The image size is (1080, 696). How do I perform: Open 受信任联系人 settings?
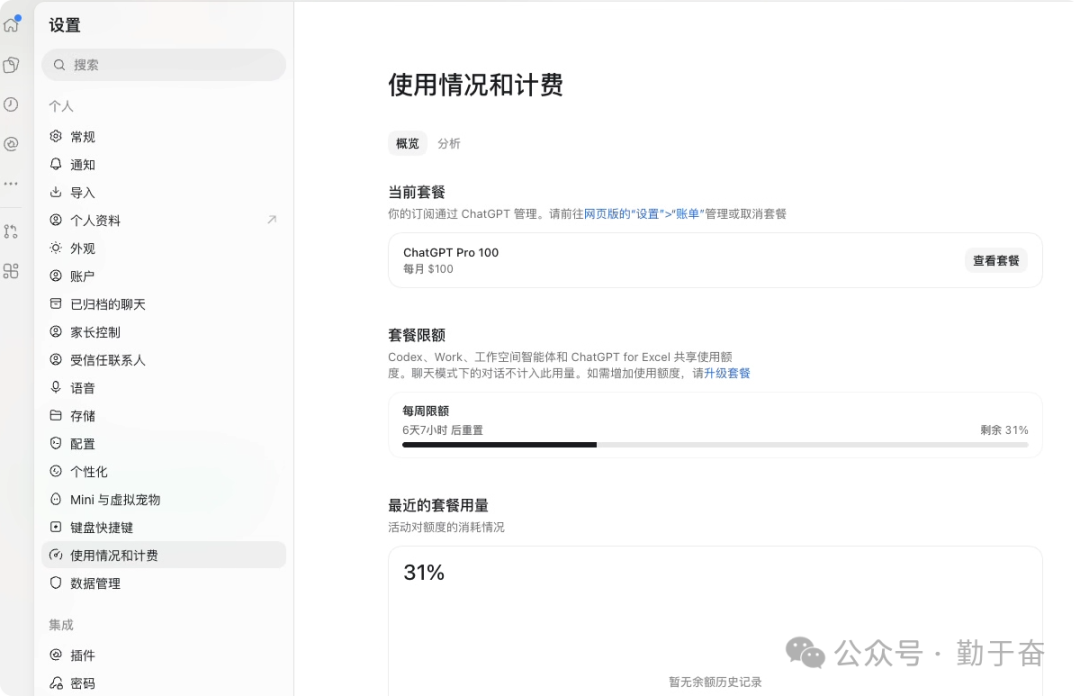coord(164,360)
